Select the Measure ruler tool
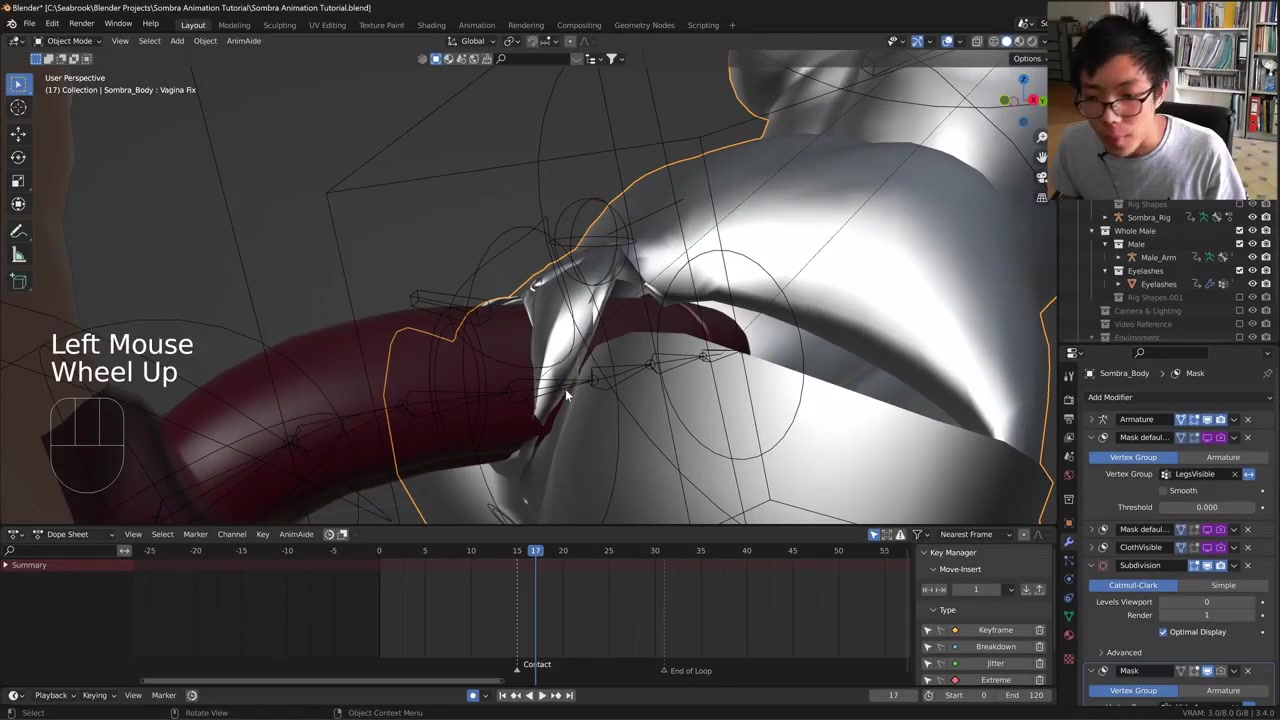The image size is (1280, 720). (x=18, y=256)
